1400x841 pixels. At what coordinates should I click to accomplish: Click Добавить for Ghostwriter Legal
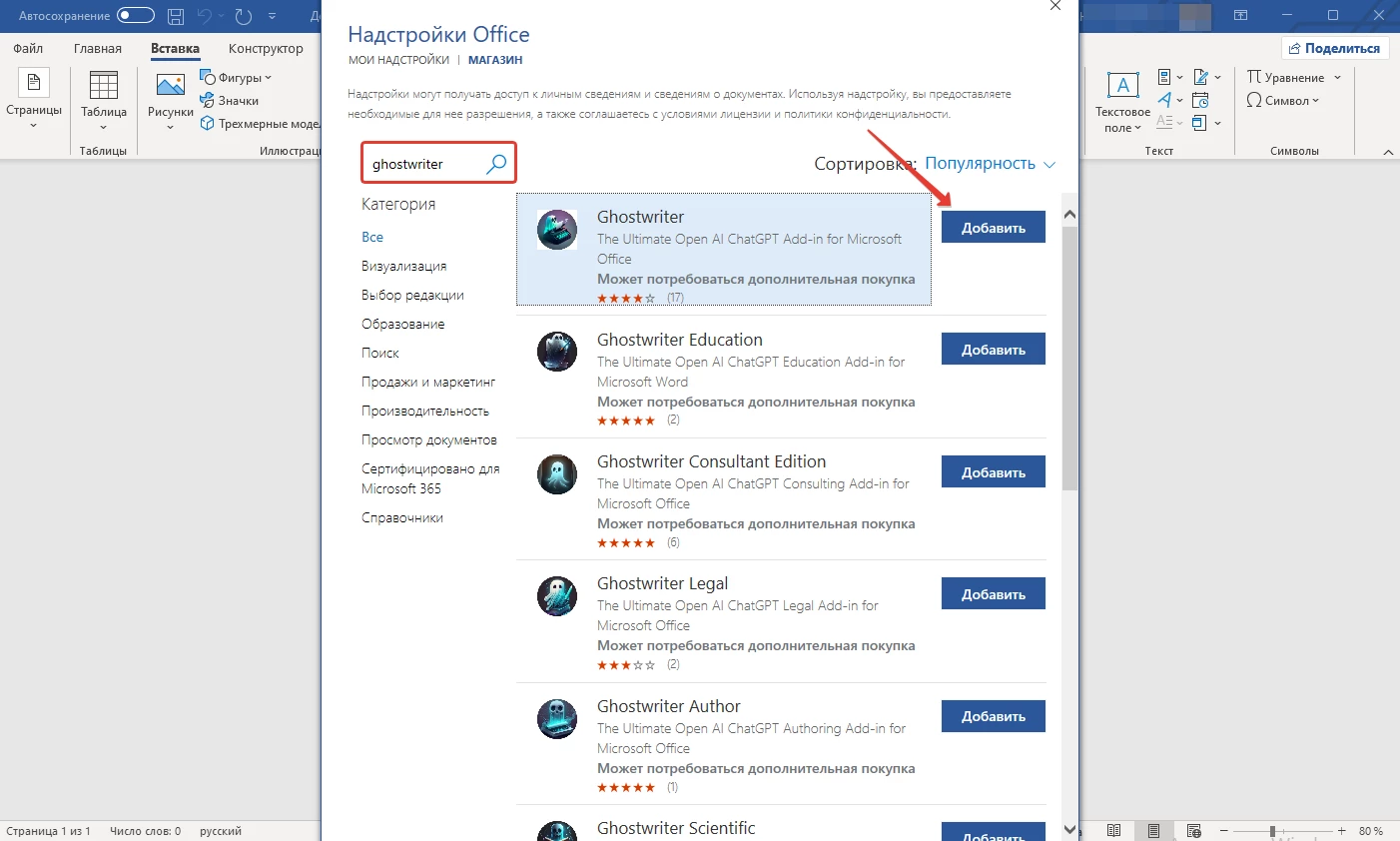[x=994, y=594]
